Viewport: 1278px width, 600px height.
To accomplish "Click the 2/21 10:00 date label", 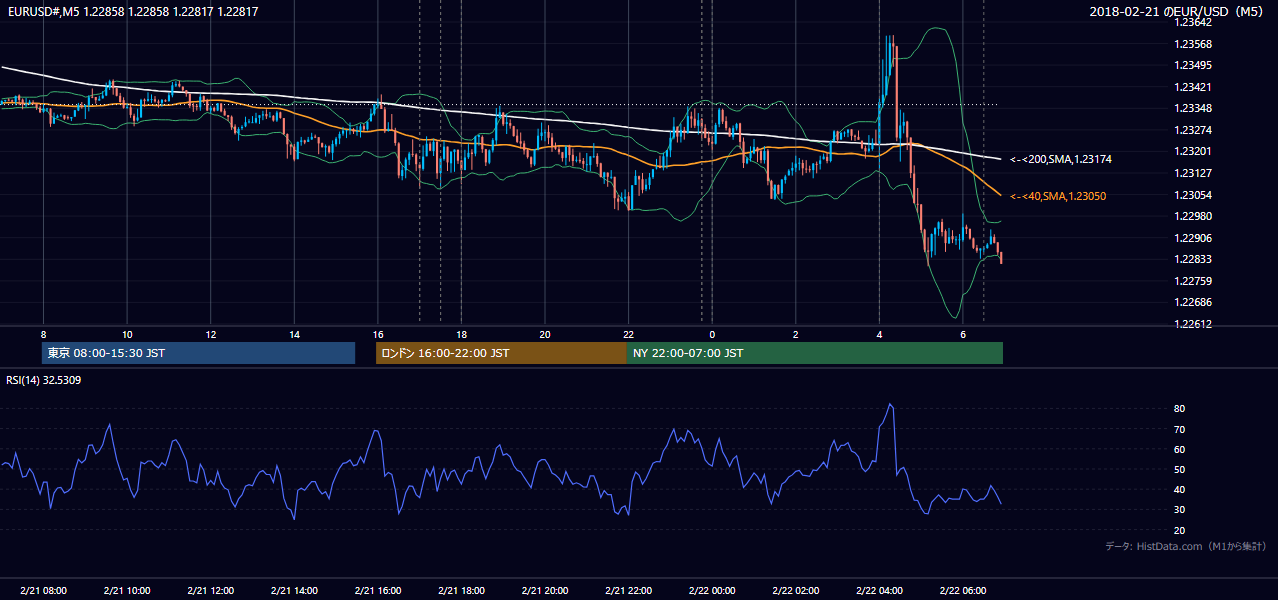I will tap(127, 591).
